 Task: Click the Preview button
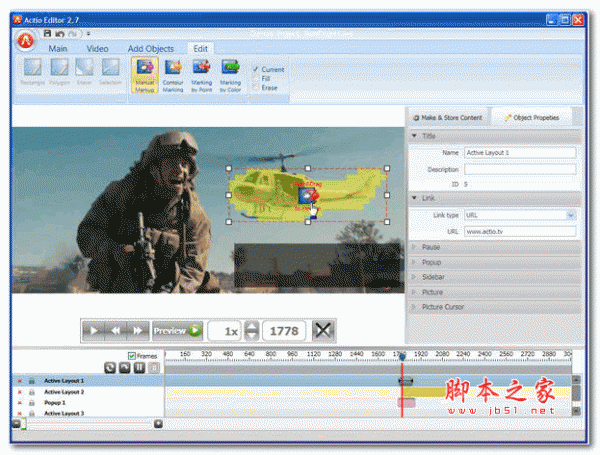[x=178, y=331]
